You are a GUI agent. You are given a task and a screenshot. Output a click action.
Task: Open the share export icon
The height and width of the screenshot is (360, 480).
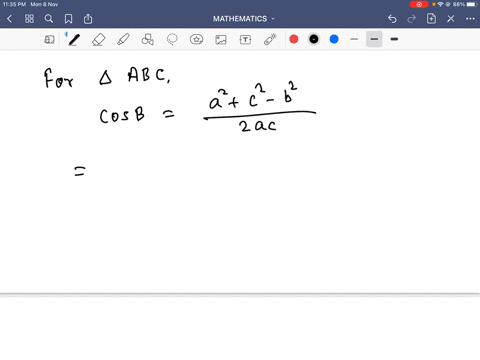coord(88,19)
